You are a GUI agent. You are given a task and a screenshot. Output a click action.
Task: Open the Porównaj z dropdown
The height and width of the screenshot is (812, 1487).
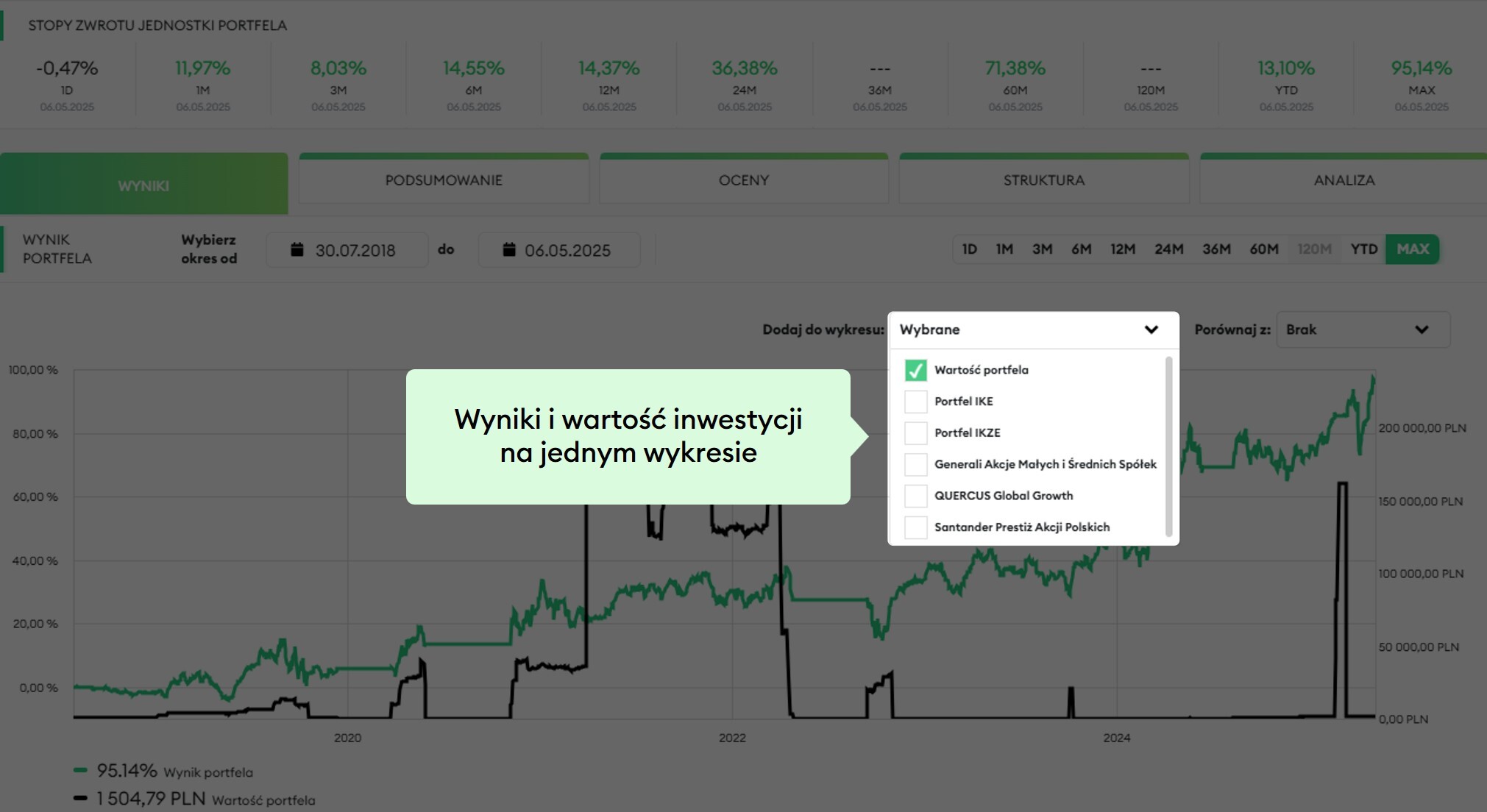(1362, 330)
